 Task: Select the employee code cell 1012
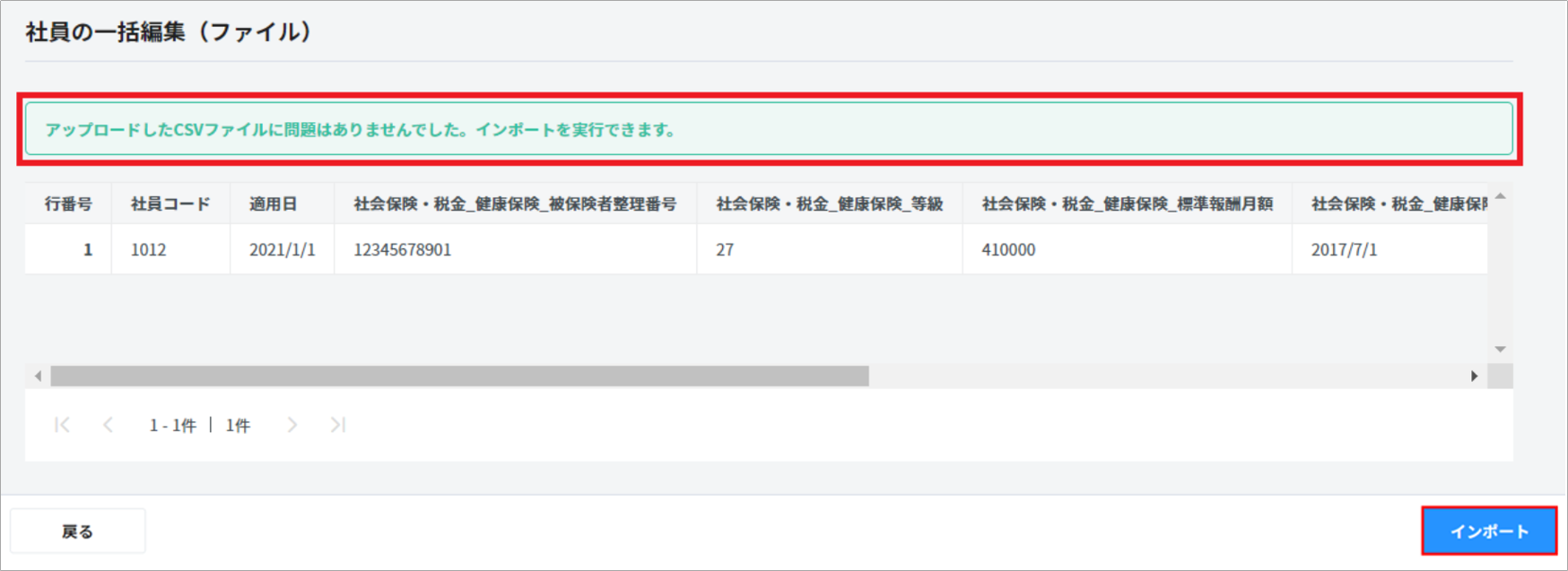pyautogui.click(x=149, y=250)
